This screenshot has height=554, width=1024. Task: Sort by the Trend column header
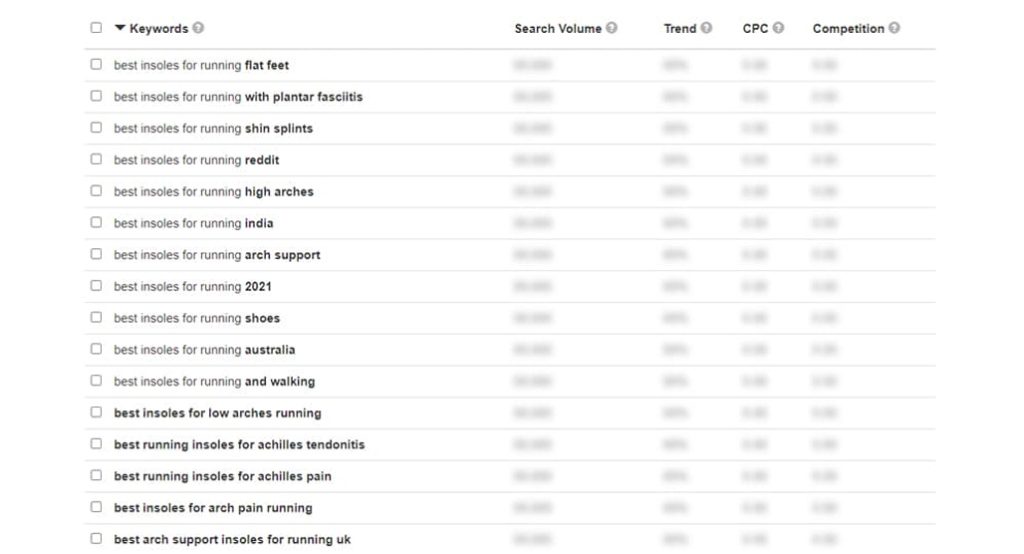click(x=680, y=29)
